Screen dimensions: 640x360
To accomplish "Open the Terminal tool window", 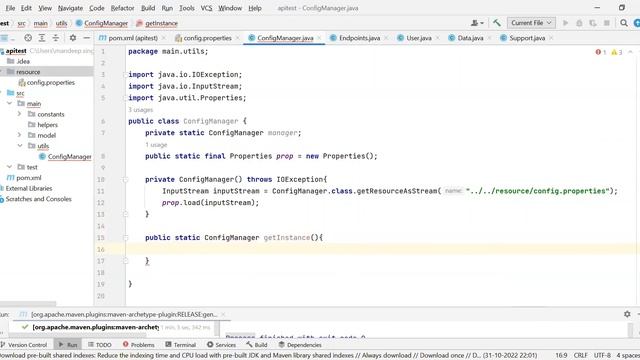I will pos(180,345).
